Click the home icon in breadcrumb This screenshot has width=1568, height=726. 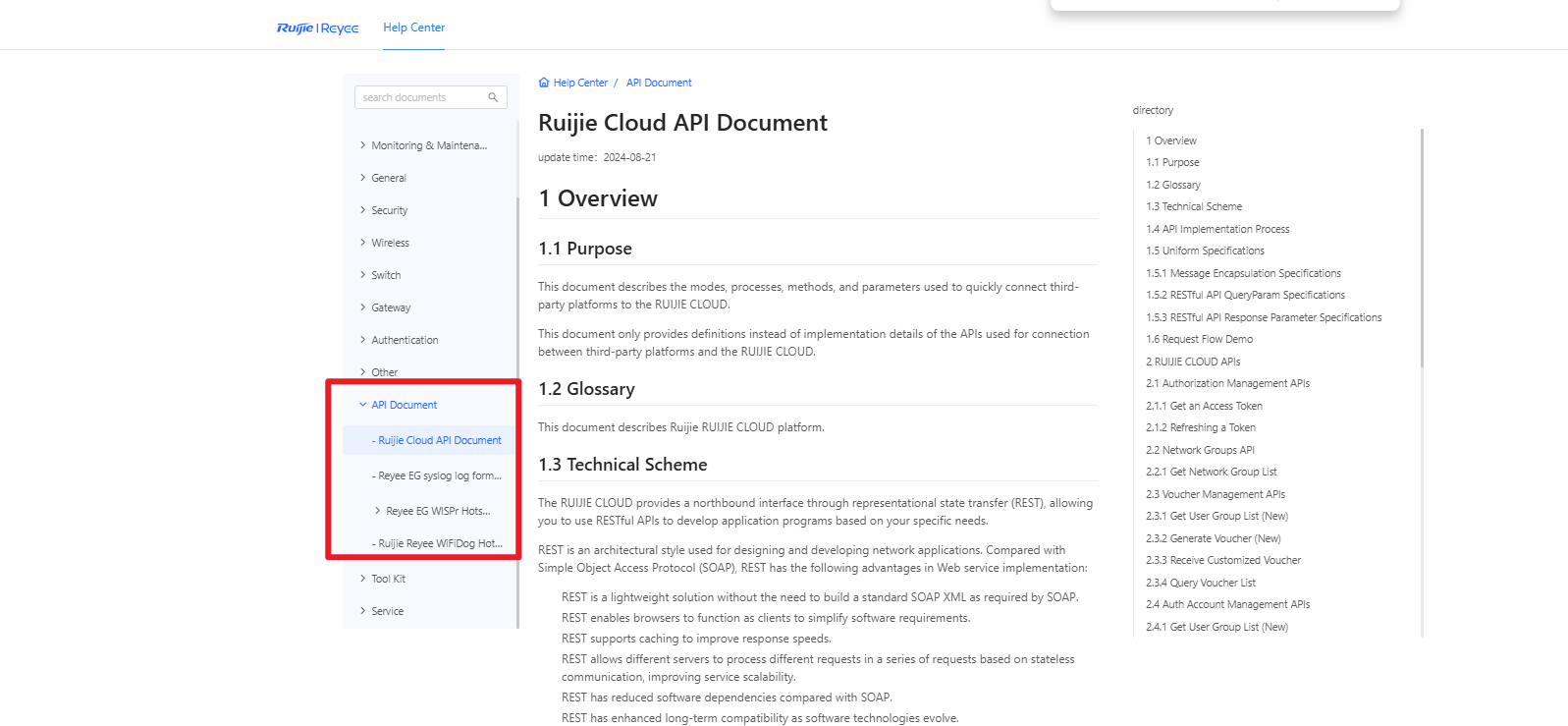[x=544, y=84]
